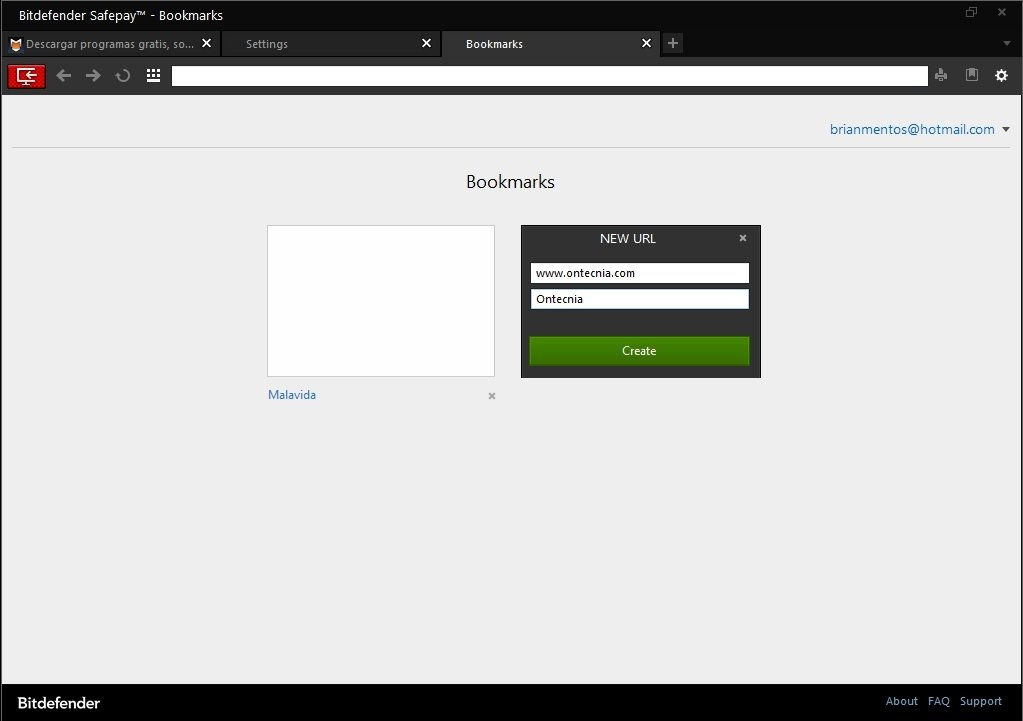
Task: Go forward with the right arrow
Action: point(93,76)
